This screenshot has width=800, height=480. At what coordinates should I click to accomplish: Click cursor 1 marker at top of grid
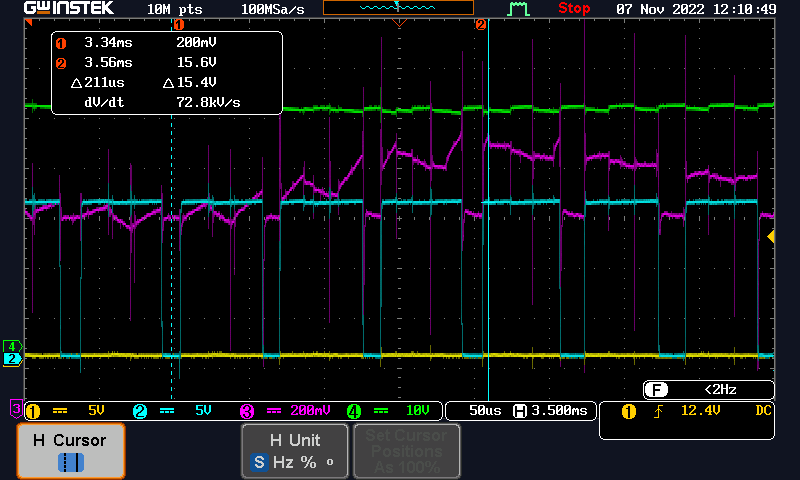pyautogui.click(x=179, y=24)
